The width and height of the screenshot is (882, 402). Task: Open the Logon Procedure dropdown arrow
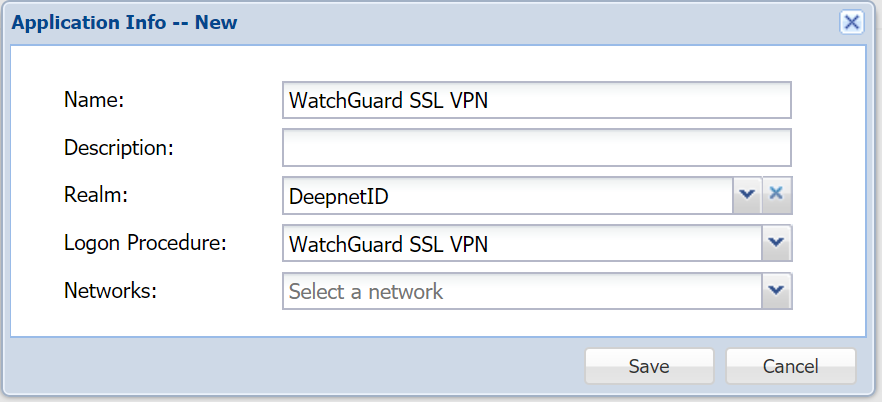777,243
